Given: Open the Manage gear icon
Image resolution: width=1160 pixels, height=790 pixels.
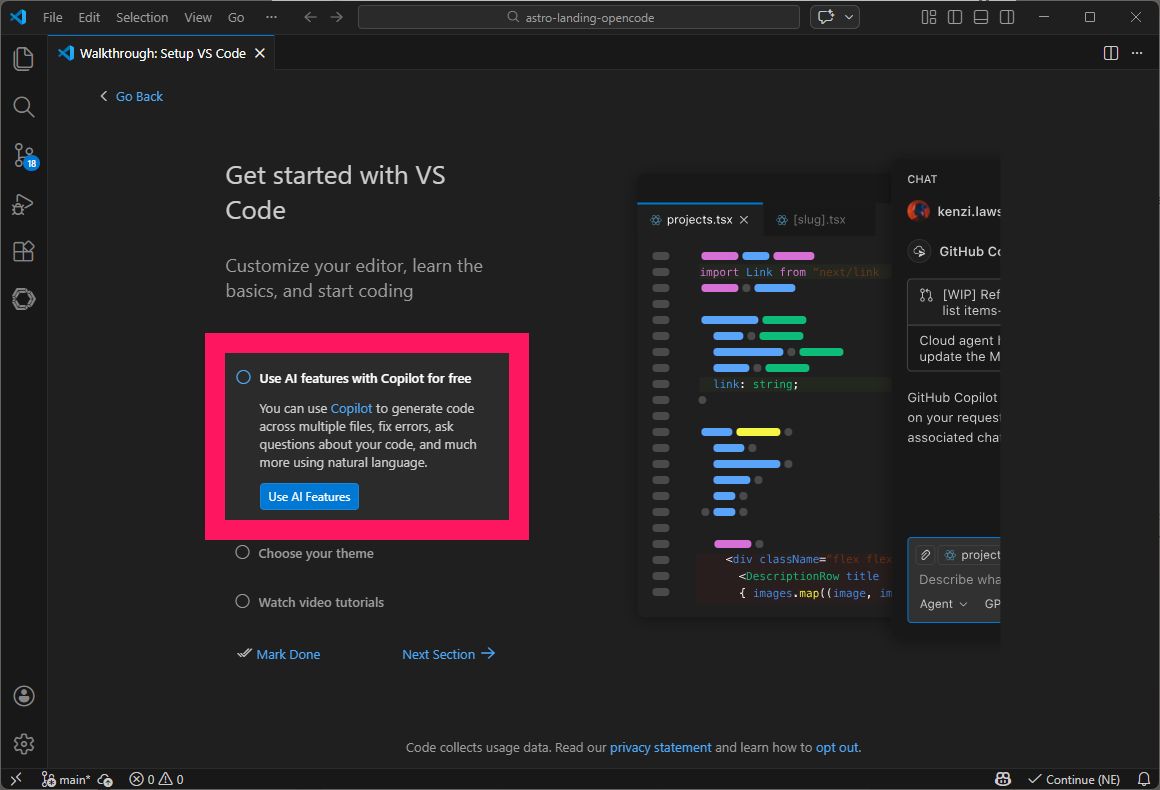Looking at the screenshot, I should pos(24,743).
